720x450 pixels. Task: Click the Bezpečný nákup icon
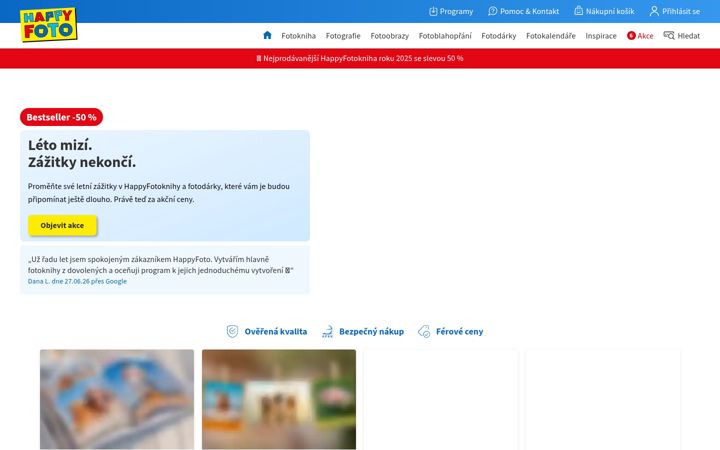[327, 331]
